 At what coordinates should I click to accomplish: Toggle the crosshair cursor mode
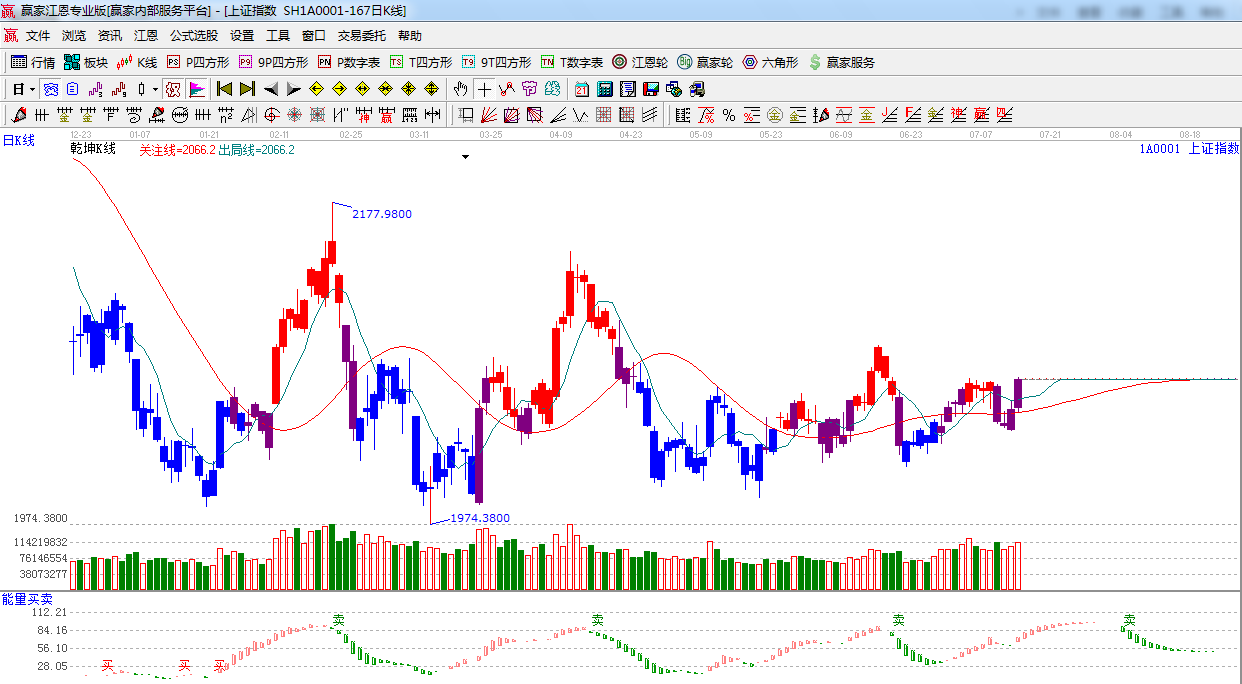coord(484,89)
